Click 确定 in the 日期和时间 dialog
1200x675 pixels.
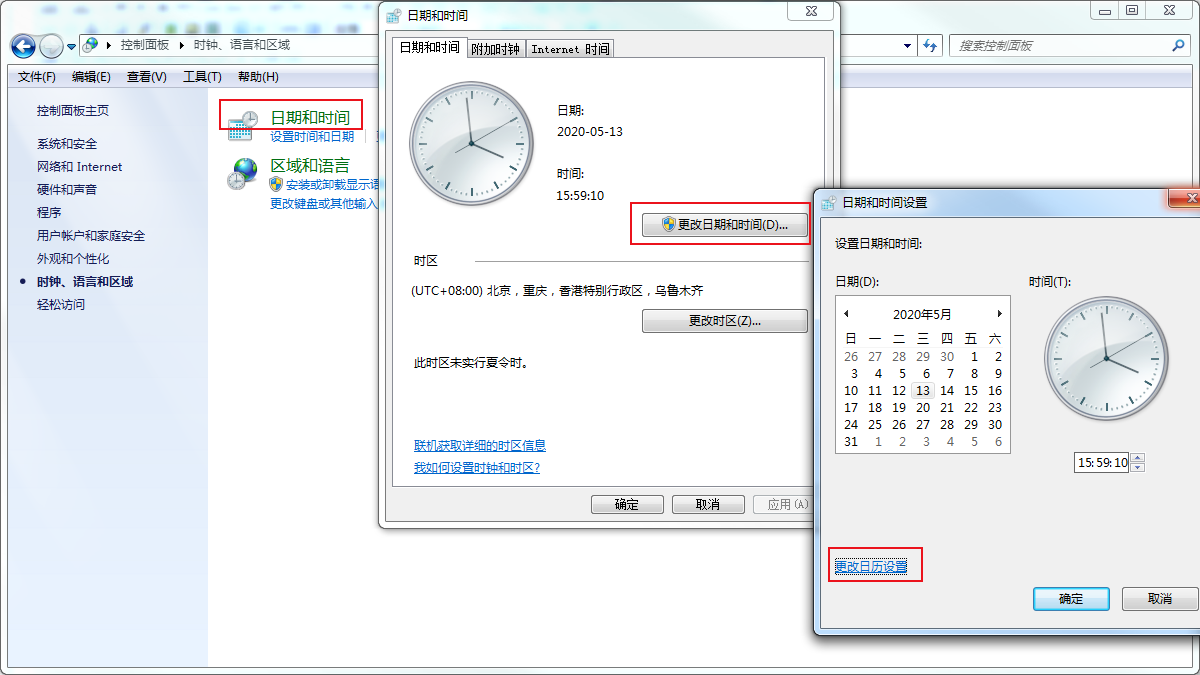(x=627, y=505)
